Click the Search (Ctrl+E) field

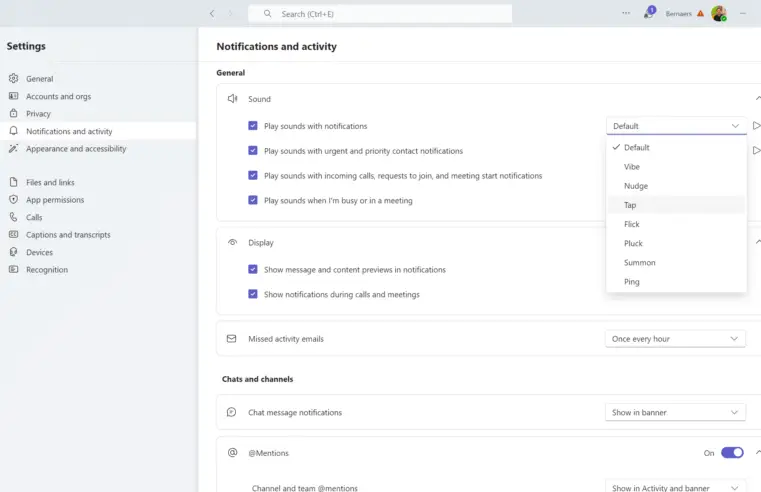click(x=380, y=14)
